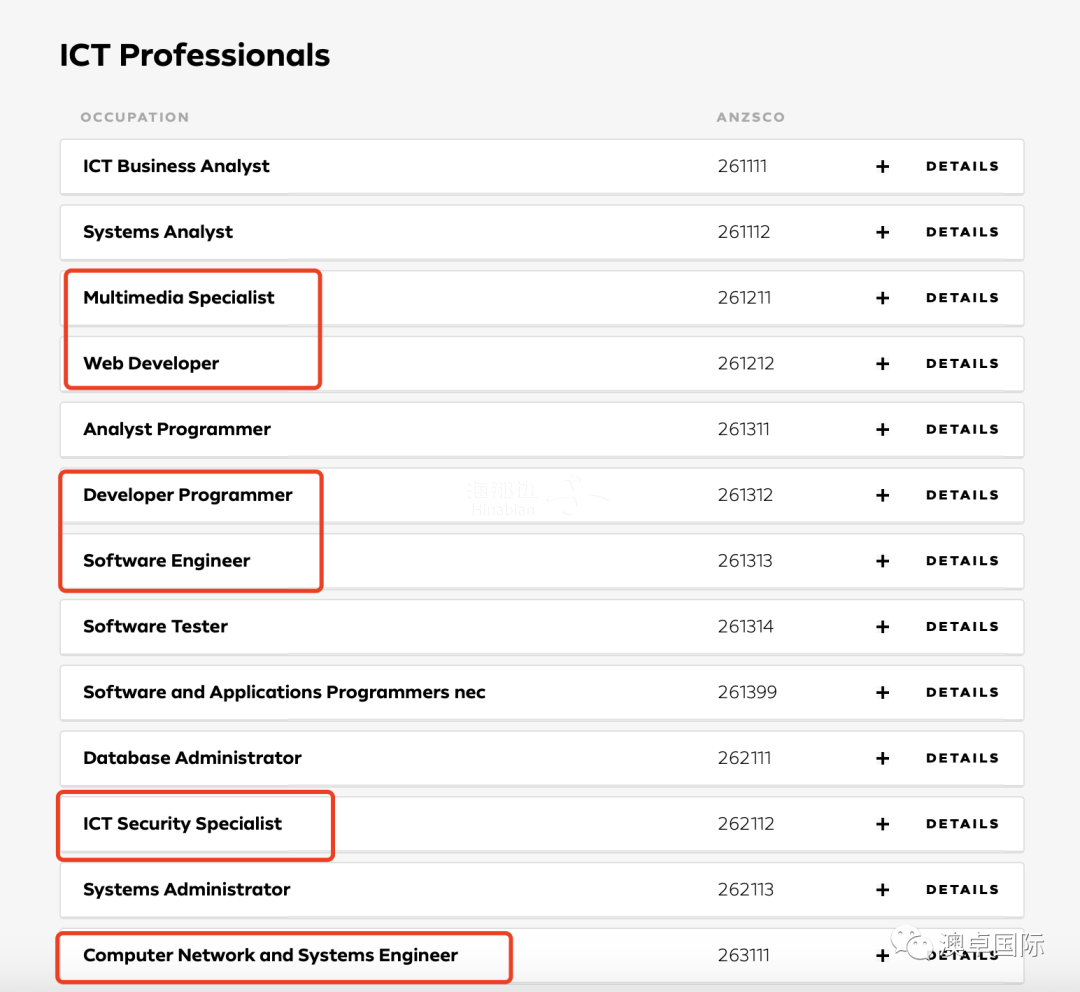
Task: Click the ICT Professionals heading
Action: point(195,55)
